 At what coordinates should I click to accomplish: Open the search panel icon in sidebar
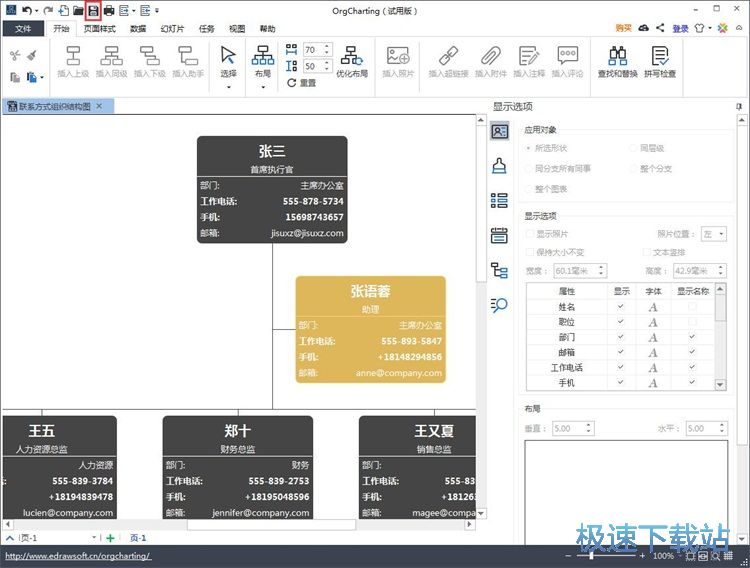point(499,305)
